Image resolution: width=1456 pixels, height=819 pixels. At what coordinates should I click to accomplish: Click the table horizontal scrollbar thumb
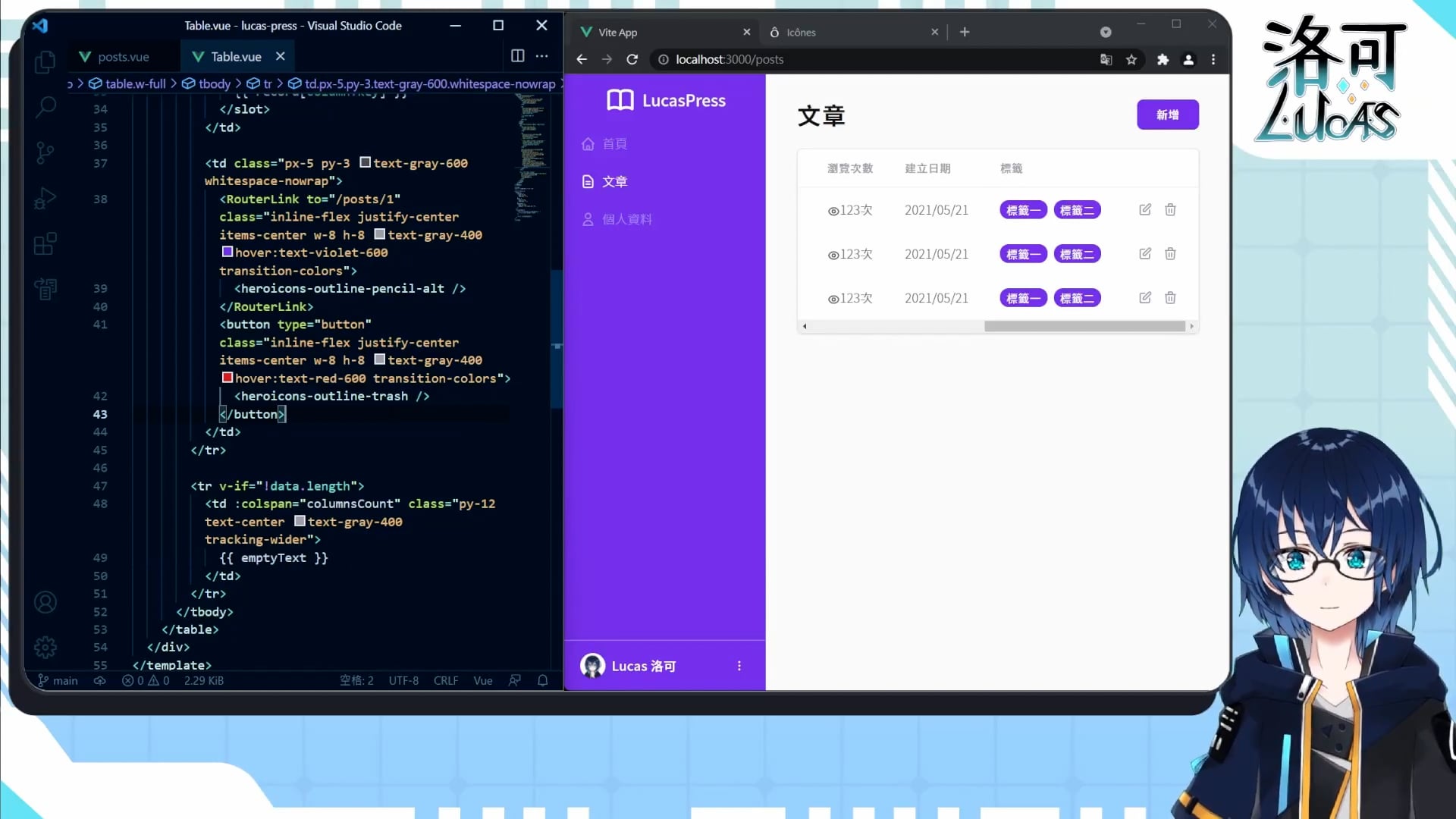1084,326
